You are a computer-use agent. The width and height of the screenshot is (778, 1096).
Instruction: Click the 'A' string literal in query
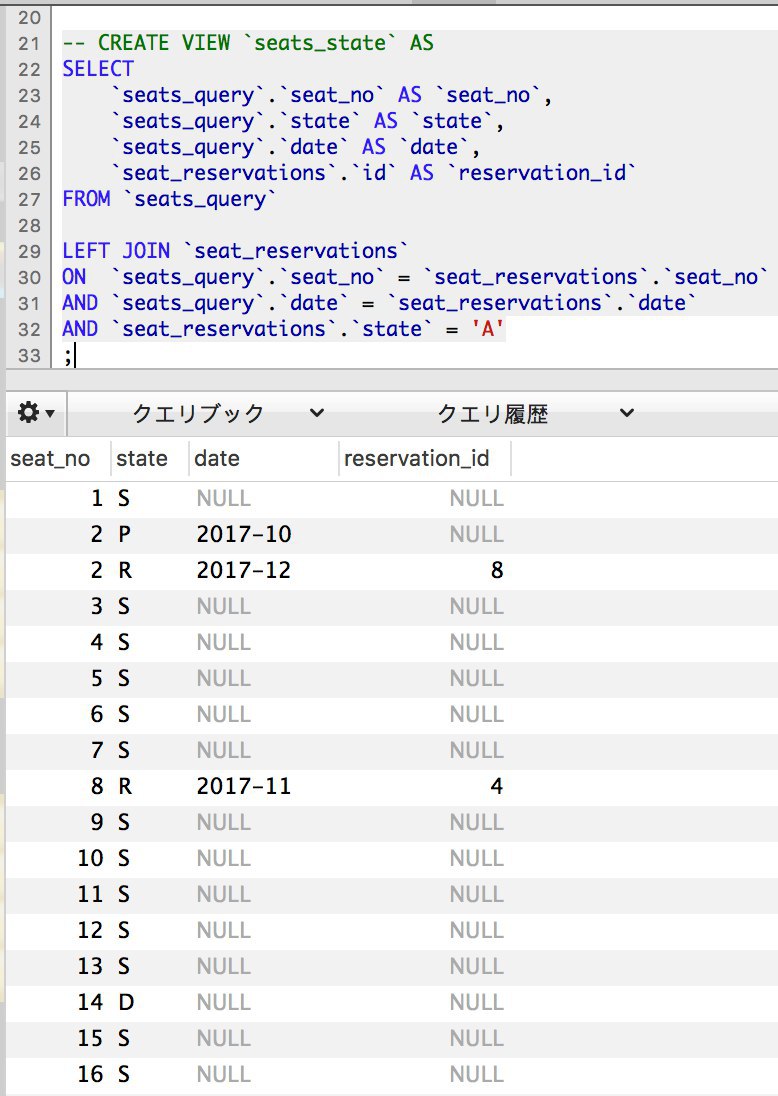pyautogui.click(x=488, y=329)
